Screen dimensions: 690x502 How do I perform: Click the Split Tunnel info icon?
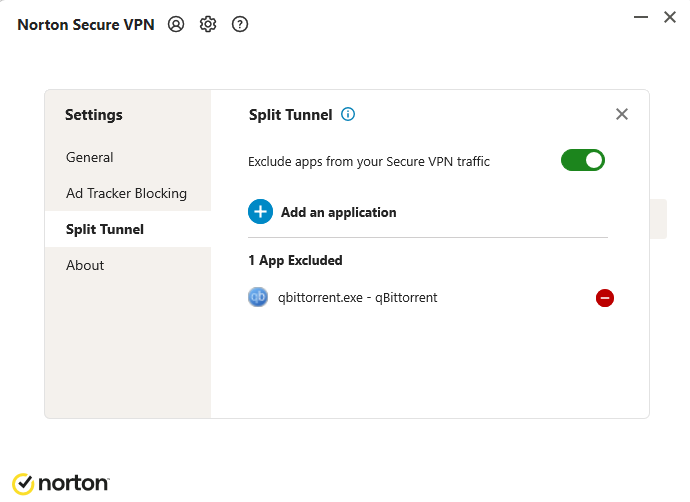pyautogui.click(x=348, y=114)
